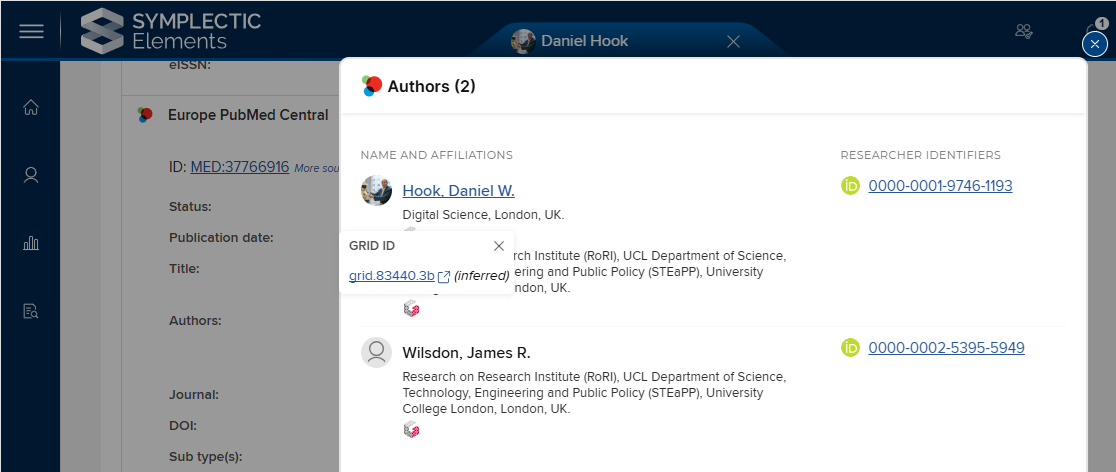Open the MED:37766916 record link
The image size is (1116, 472).
[x=239, y=167]
